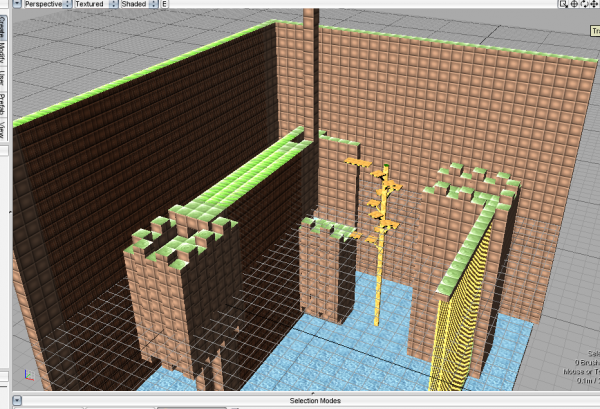Screen dimensions: 600x409
Task: Select the yellow highlighted wall face
Action: tap(462, 310)
